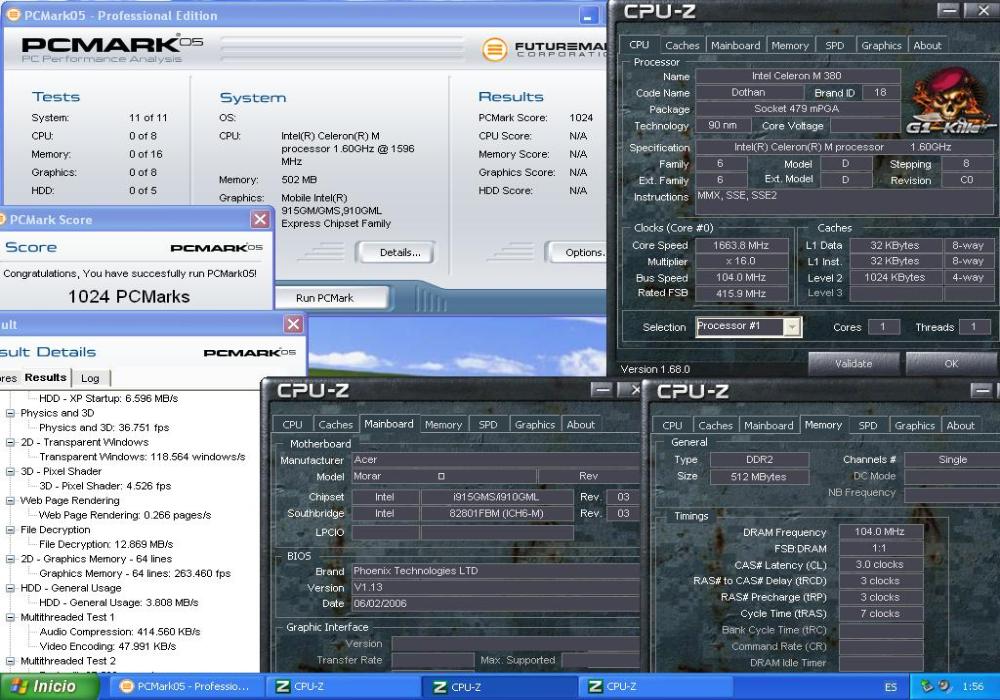Click the 1024 PCMarks score text
The width and height of the screenshot is (1000, 700).
coord(129,296)
